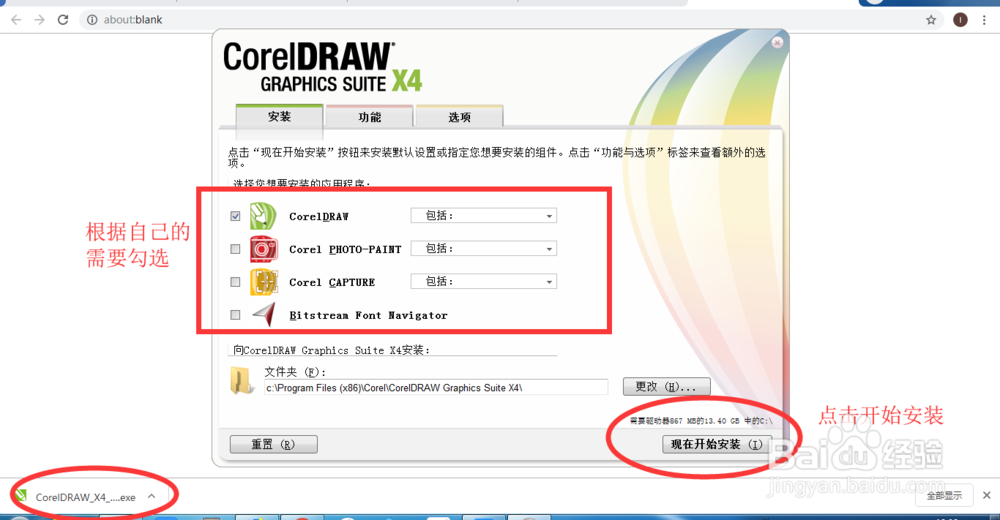Click the installation folder path field
1000x520 pixels.
point(436,387)
